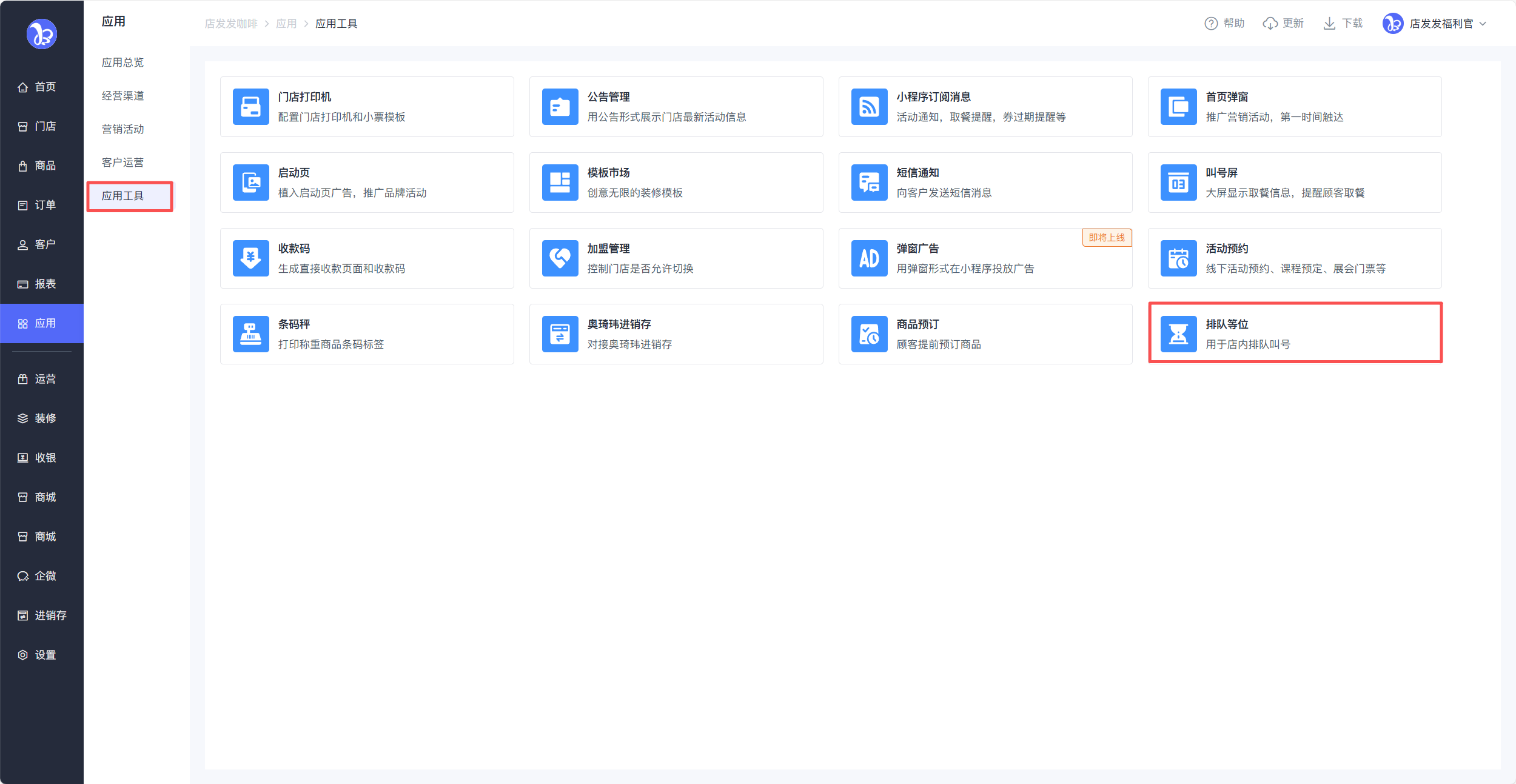Go to 应用总览 in the submenu
The height and width of the screenshot is (784, 1516).
[122, 62]
